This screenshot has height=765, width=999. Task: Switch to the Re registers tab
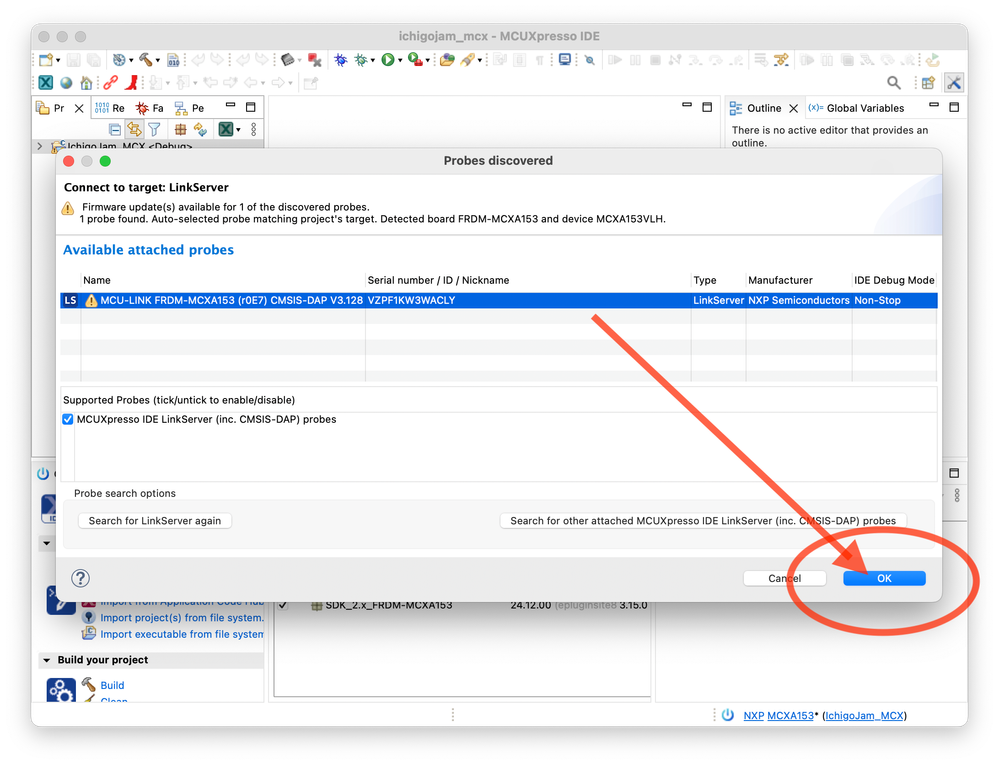tap(110, 108)
